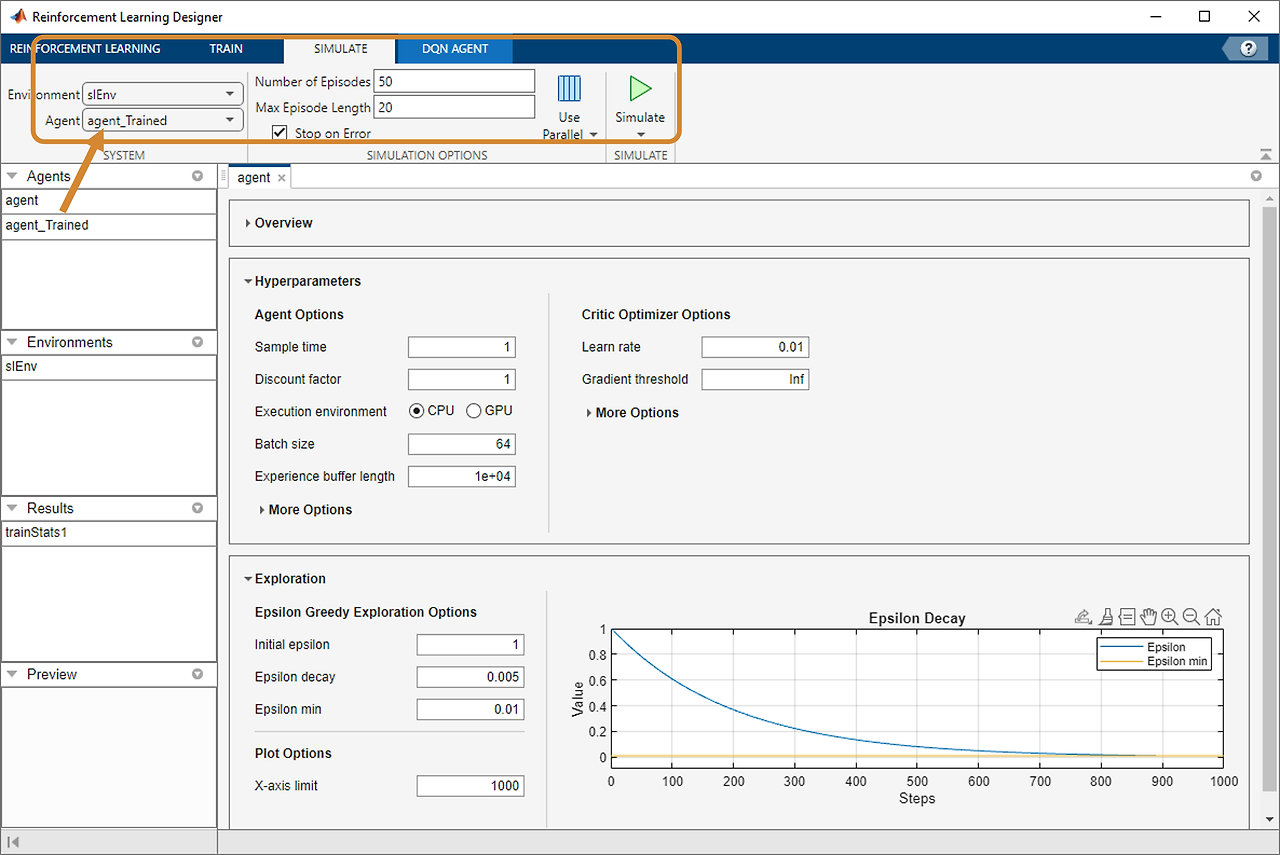Viewport: 1280px width, 855px height.
Task: Enable data tips tool in plot toolbar
Action: click(1127, 617)
